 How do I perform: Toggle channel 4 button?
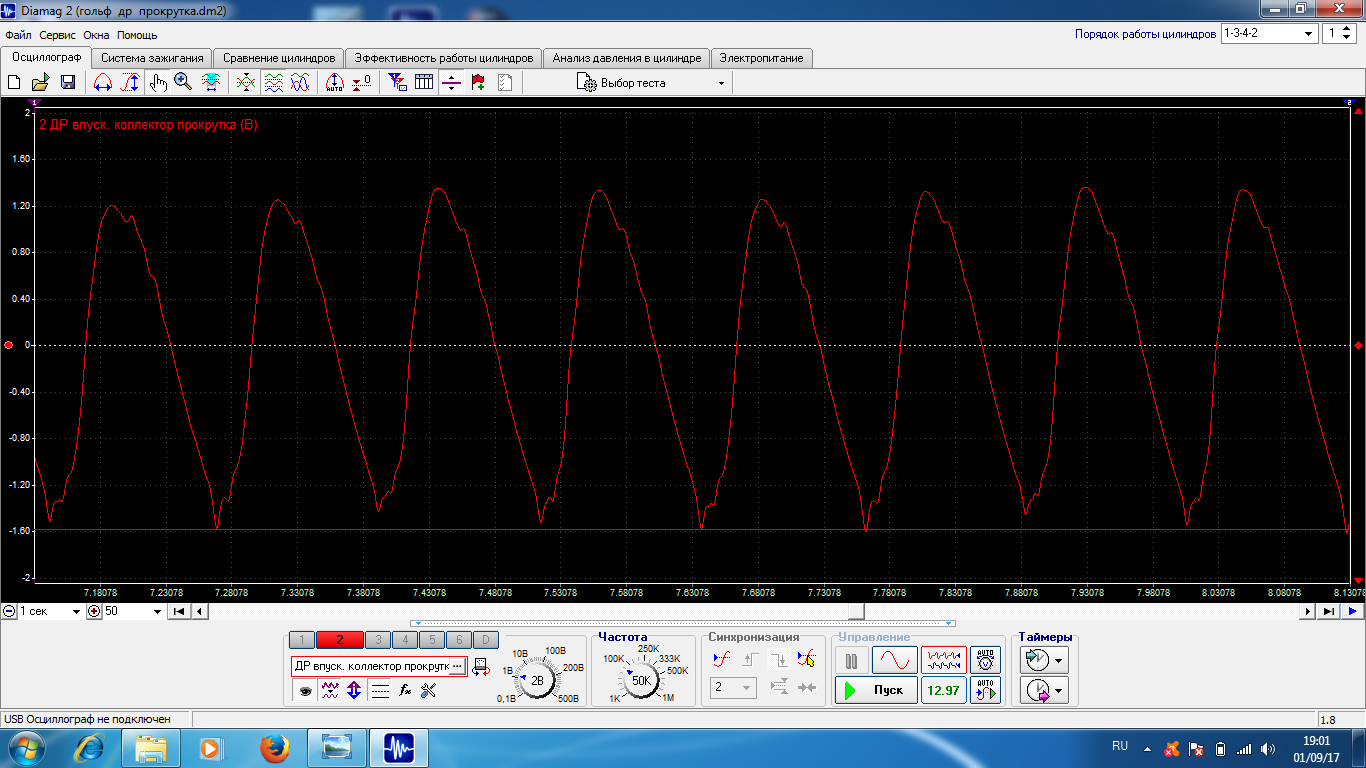[404, 640]
